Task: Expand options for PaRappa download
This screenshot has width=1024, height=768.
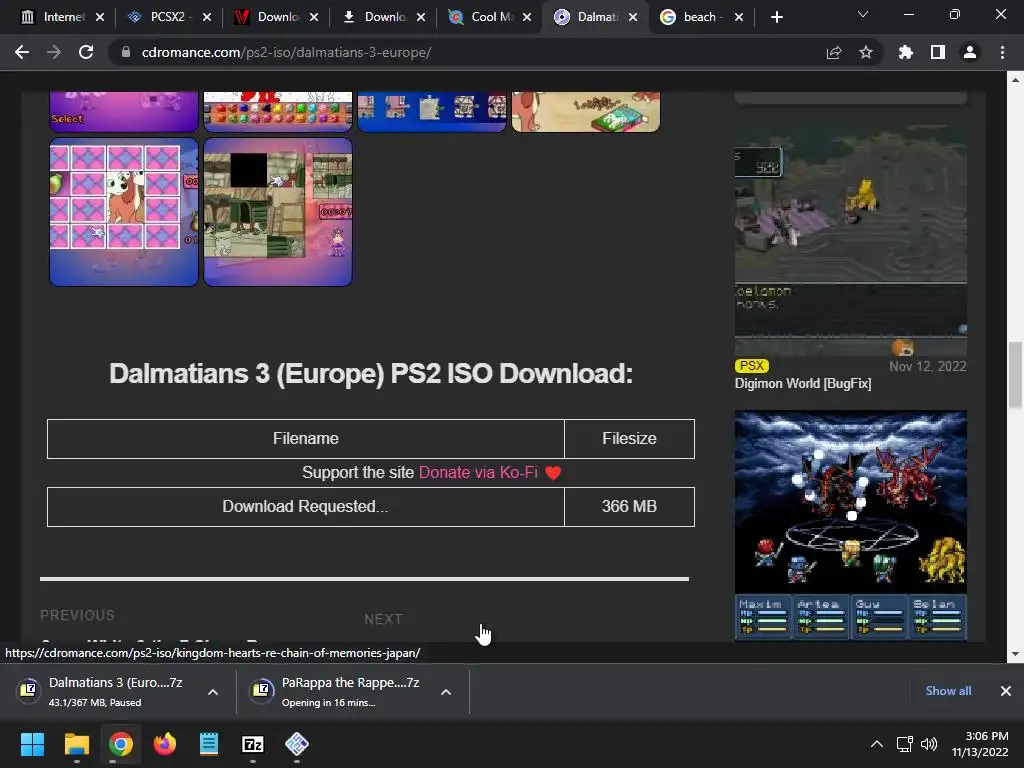Action: click(446, 692)
